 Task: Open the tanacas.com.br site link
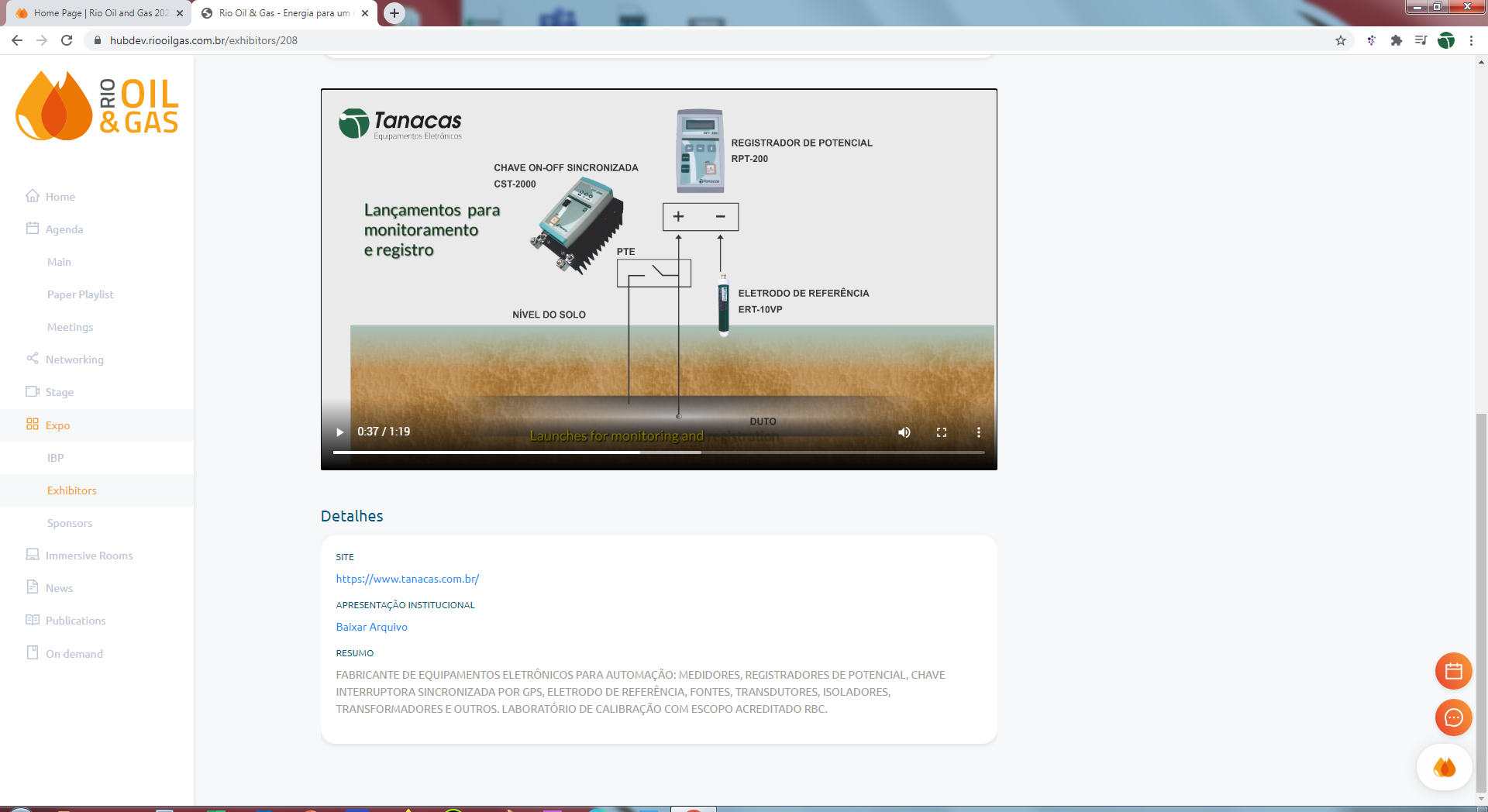[x=408, y=579]
